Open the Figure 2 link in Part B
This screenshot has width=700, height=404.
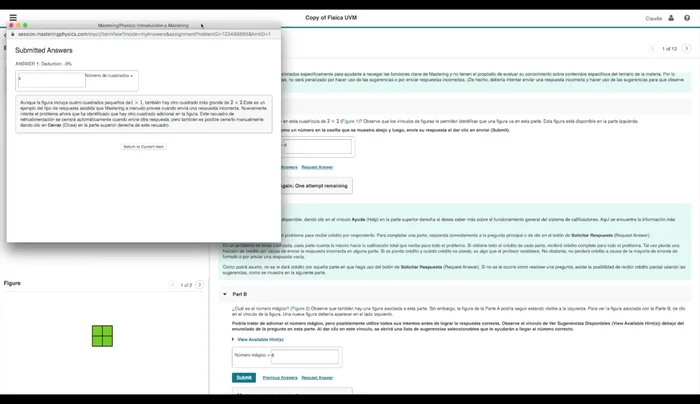300,308
